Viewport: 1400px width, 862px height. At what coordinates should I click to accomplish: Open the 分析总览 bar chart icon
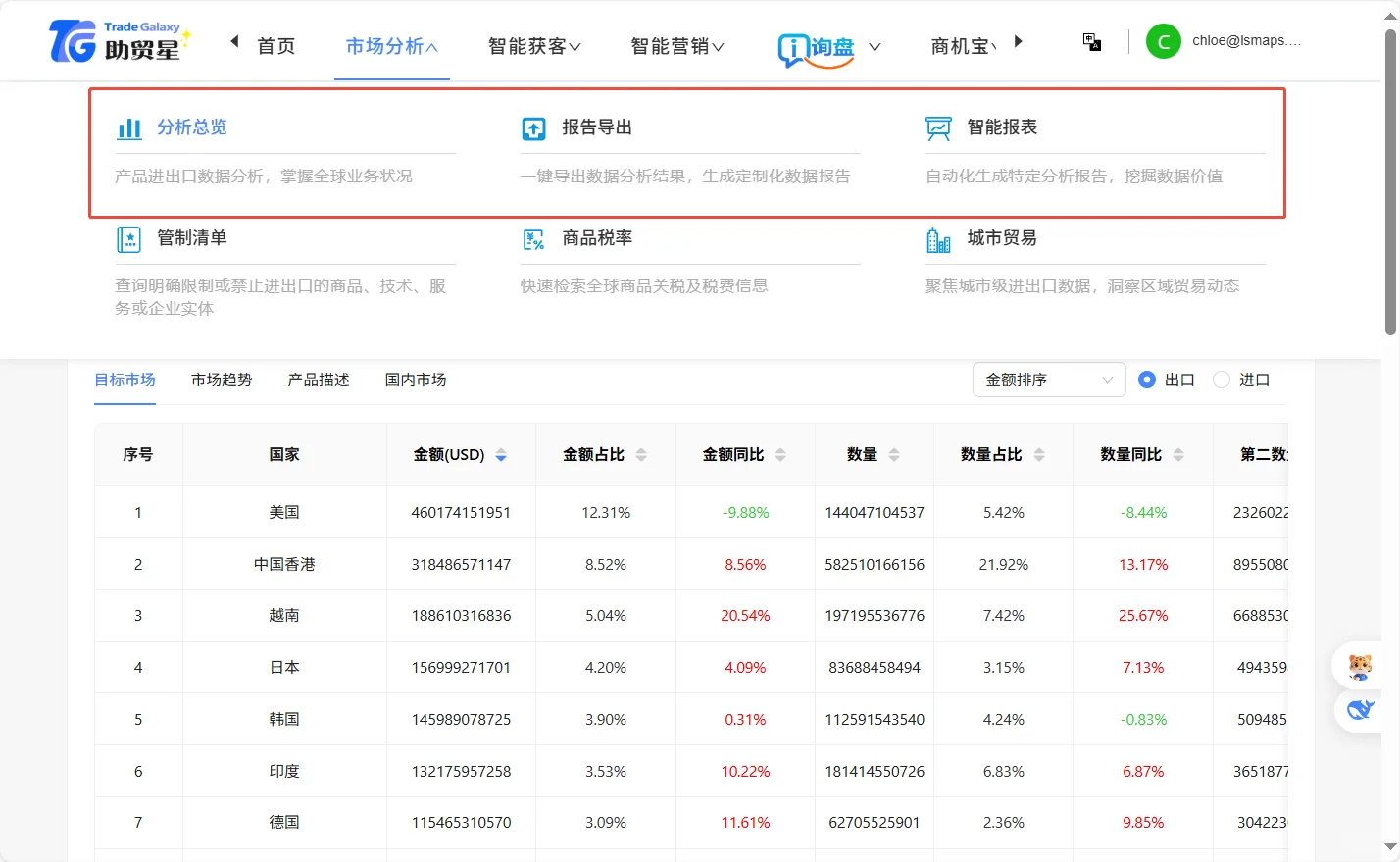pyautogui.click(x=128, y=127)
